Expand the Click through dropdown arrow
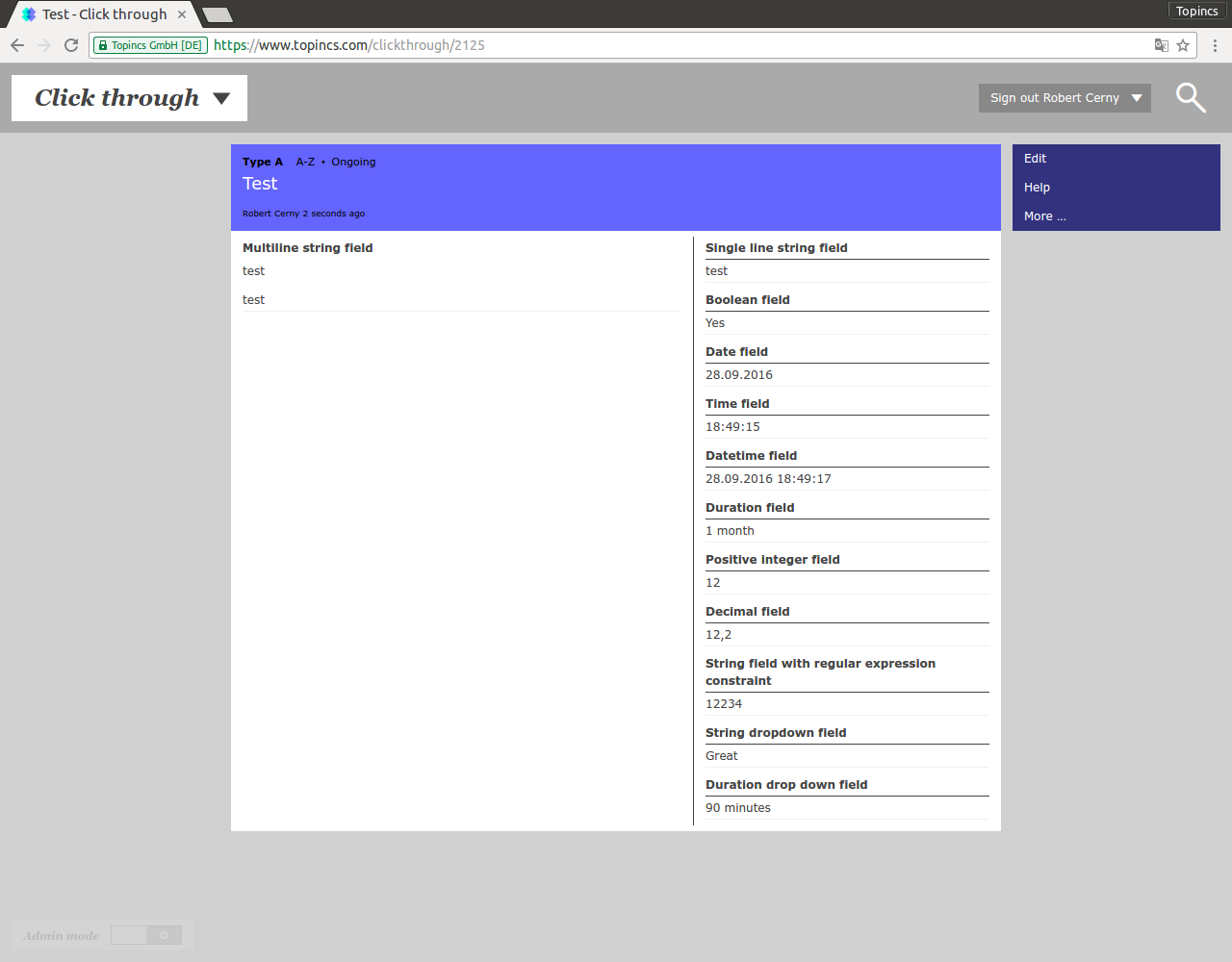Image resolution: width=1232 pixels, height=962 pixels. pos(221,98)
